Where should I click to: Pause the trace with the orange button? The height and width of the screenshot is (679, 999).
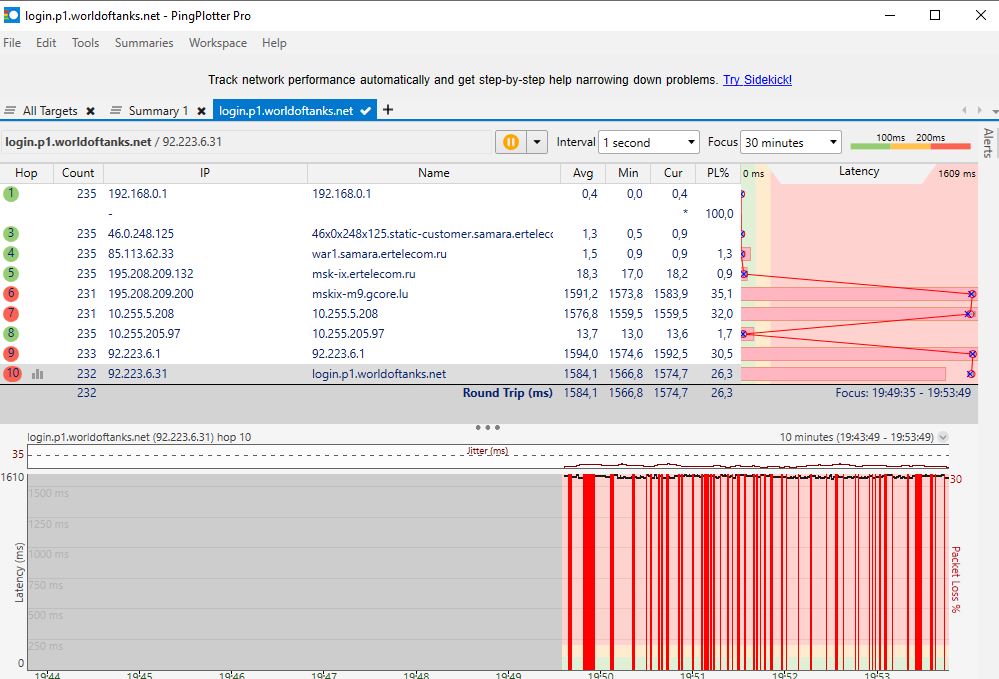click(x=510, y=142)
